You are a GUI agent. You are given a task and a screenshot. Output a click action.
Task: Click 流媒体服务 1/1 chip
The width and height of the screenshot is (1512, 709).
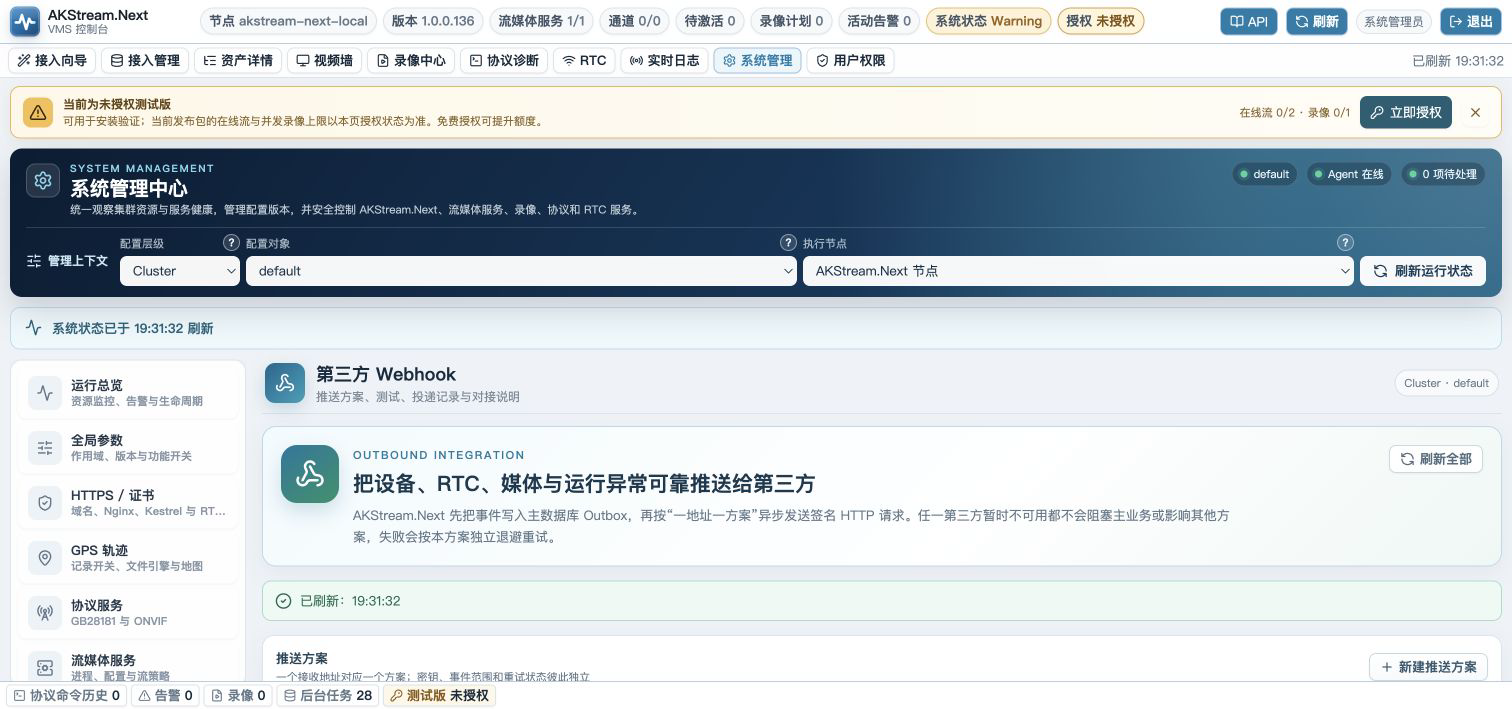(541, 21)
